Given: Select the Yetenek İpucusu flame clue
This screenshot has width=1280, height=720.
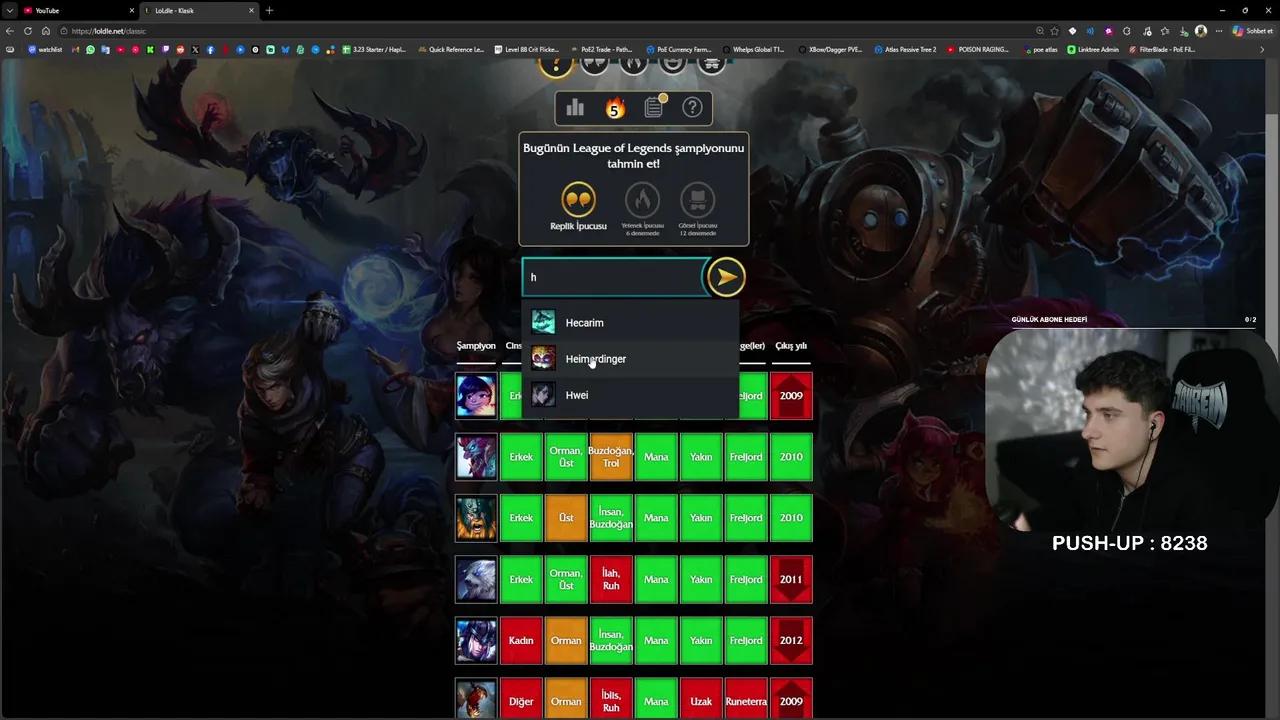Looking at the screenshot, I should (x=642, y=209).
